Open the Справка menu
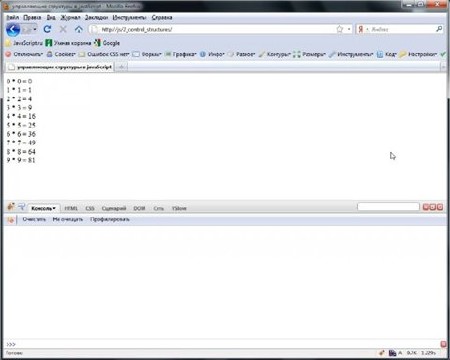Image resolution: width=450 pixels, height=360 pixels. [162, 17]
